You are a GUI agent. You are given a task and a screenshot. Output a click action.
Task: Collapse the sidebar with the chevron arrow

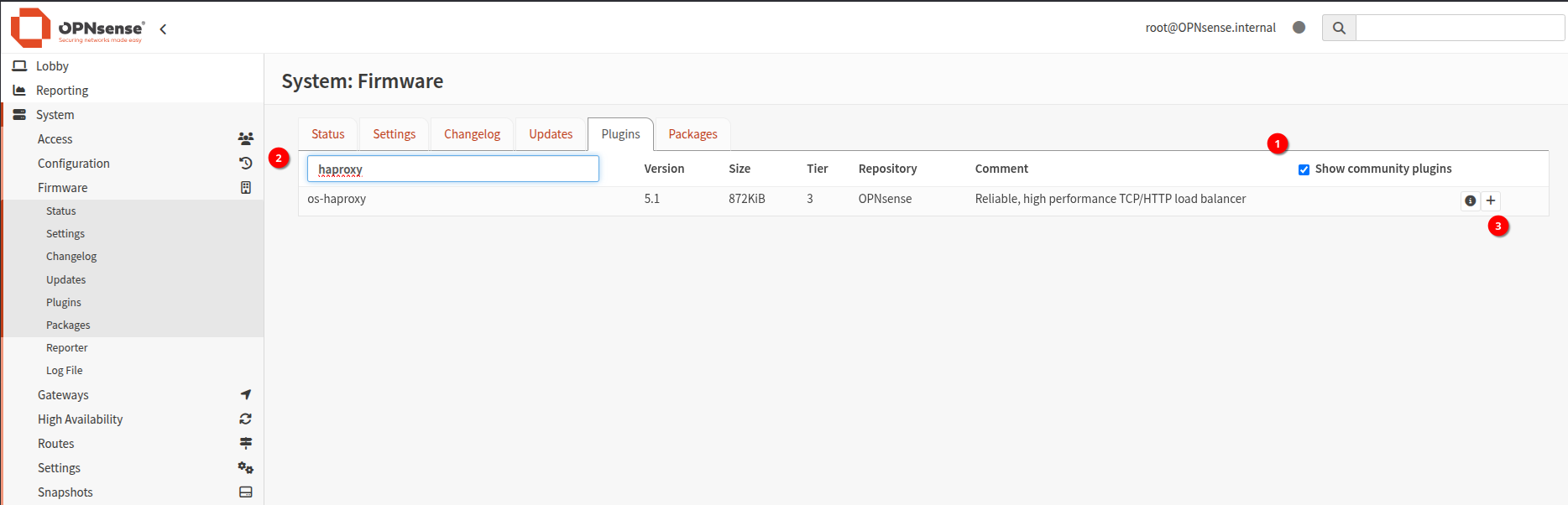(163, 29)
